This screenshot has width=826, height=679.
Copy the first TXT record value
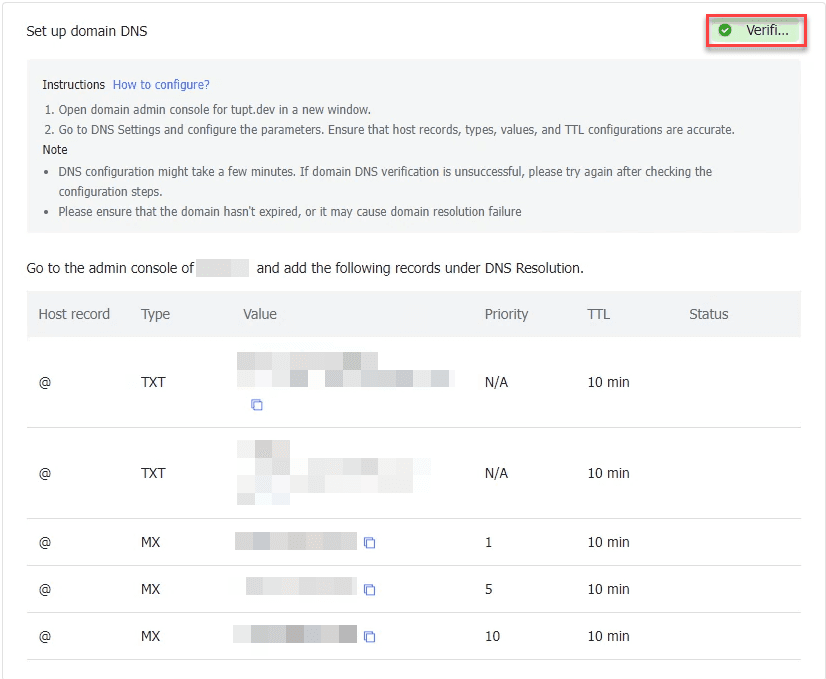257,405
